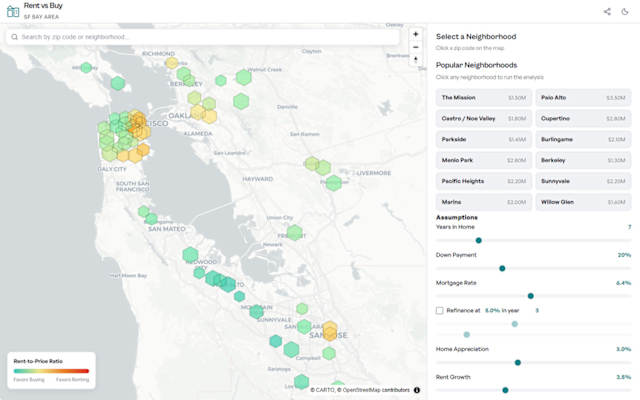Choose Sunnyvale neighborhood card
The image size is (640, 400).
click(x=583, y=181)
